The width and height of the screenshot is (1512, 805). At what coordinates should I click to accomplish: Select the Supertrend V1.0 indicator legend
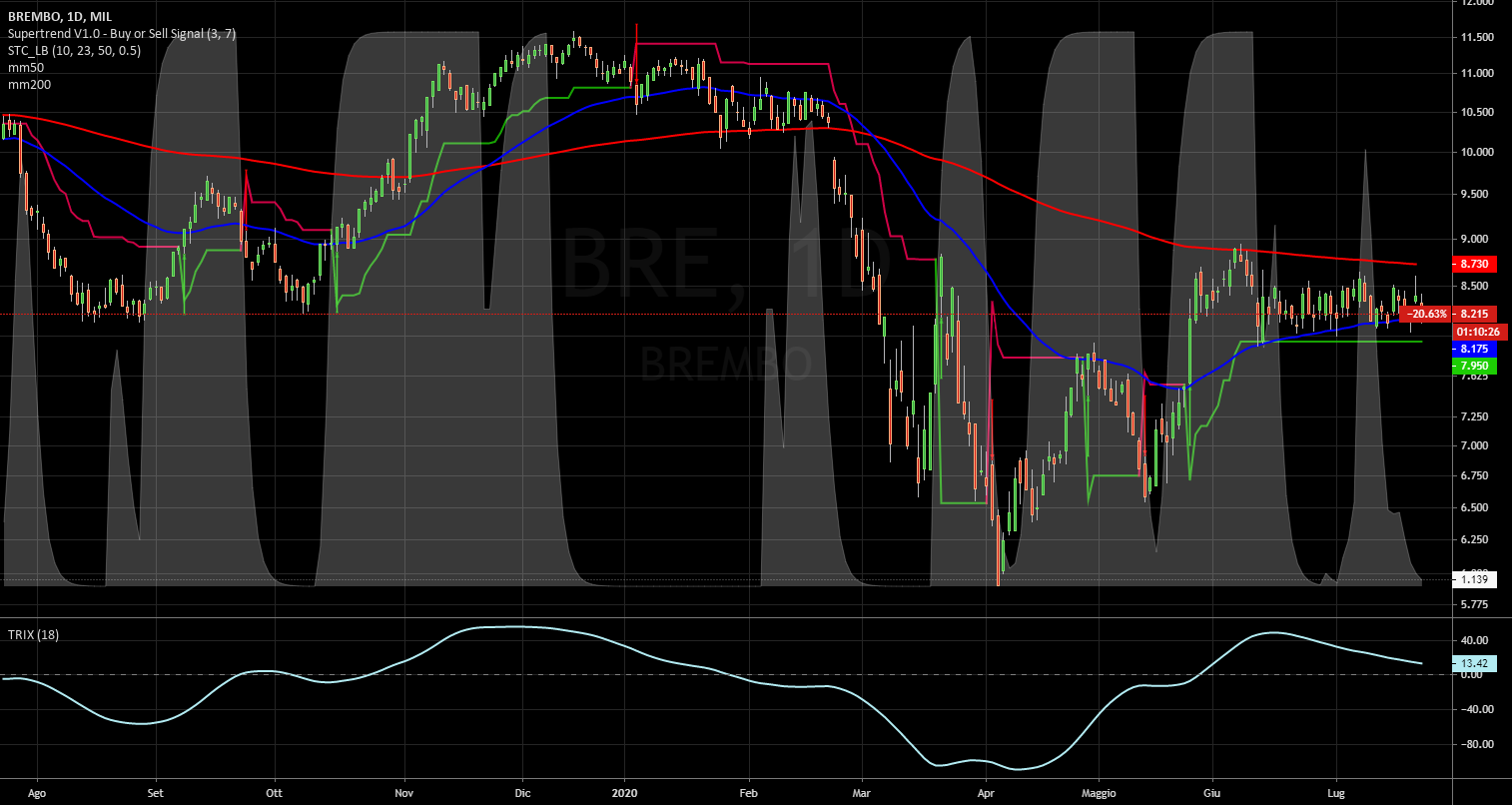point(122,33)
